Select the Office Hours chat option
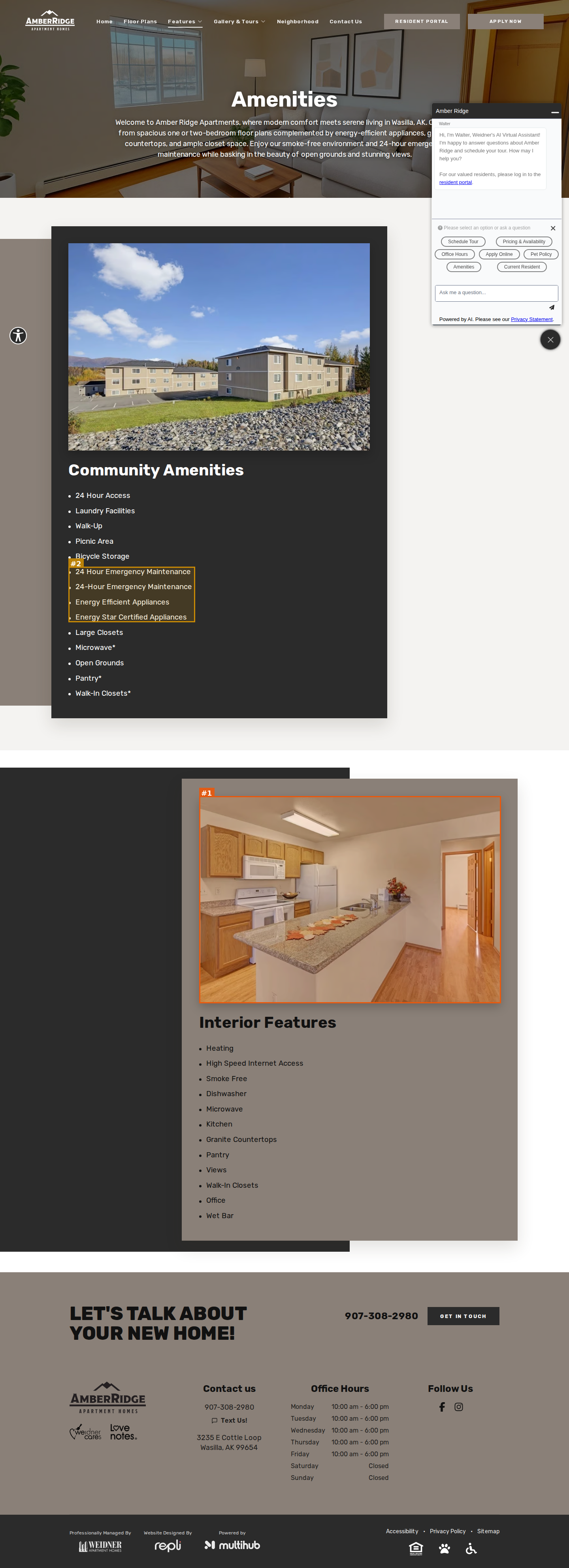569x1568 pixels. (x=454, y=254)
